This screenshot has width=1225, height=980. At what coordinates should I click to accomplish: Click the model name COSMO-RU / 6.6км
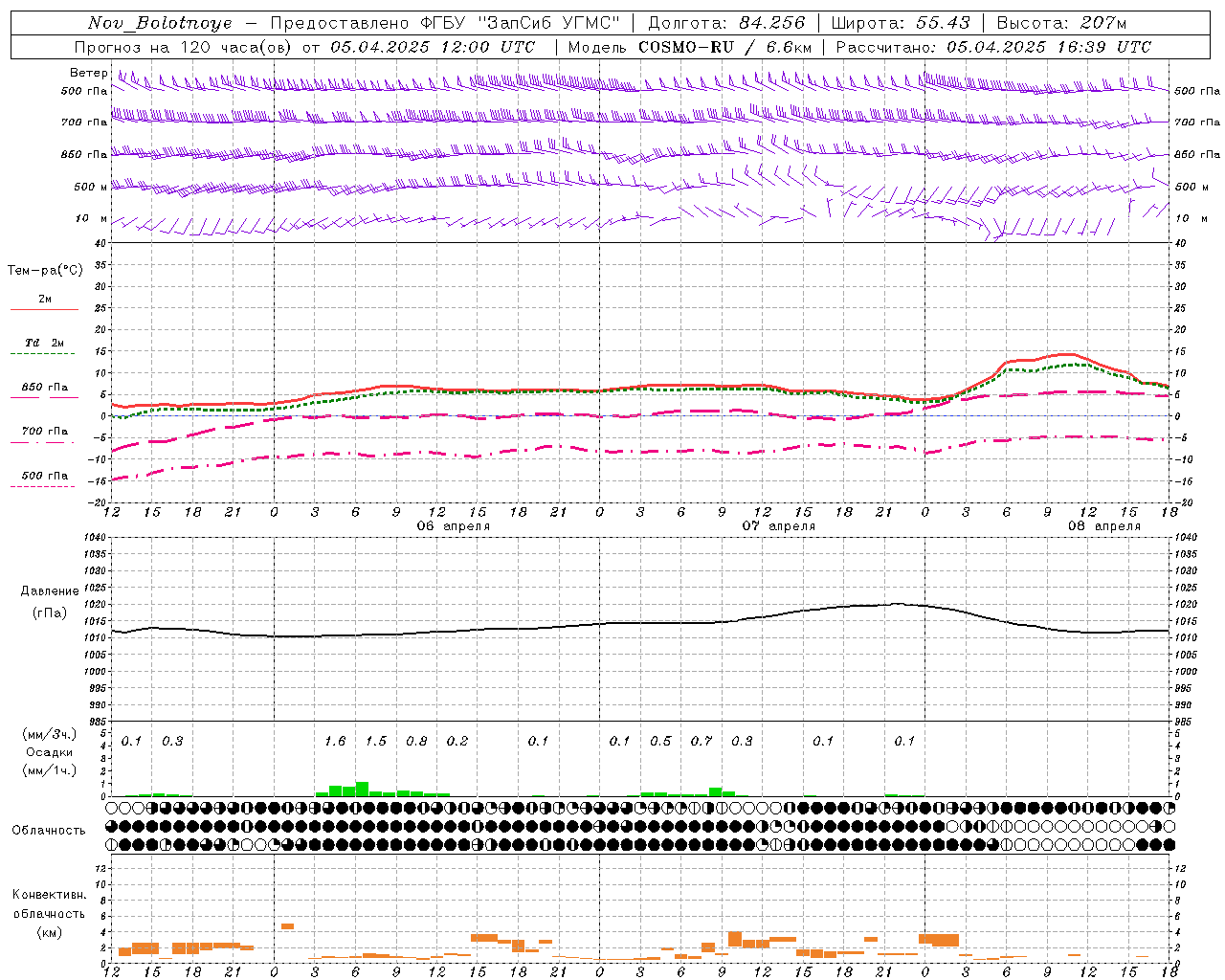725,47
